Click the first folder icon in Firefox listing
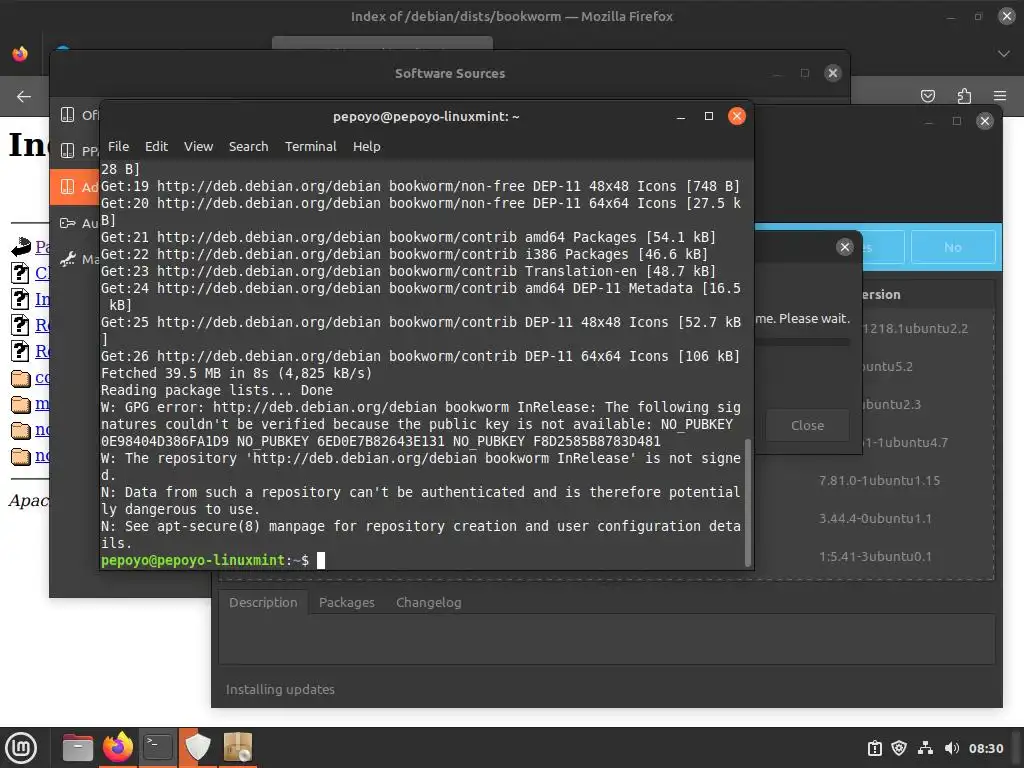Screen dimensions: 1024x768 click(21, 377)
